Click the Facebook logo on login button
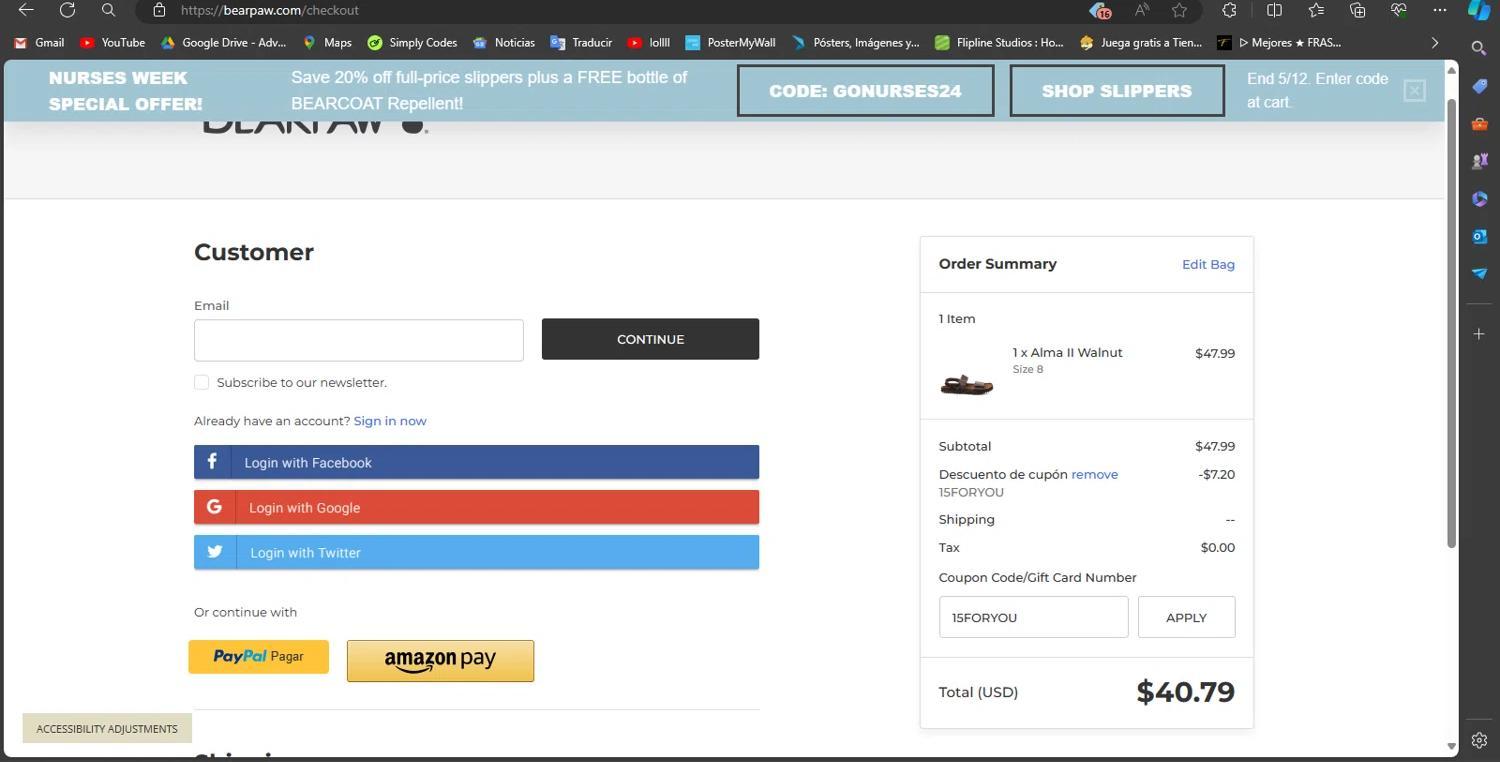This screenshot has width=1500, height=762. click(x=212, y=462)
